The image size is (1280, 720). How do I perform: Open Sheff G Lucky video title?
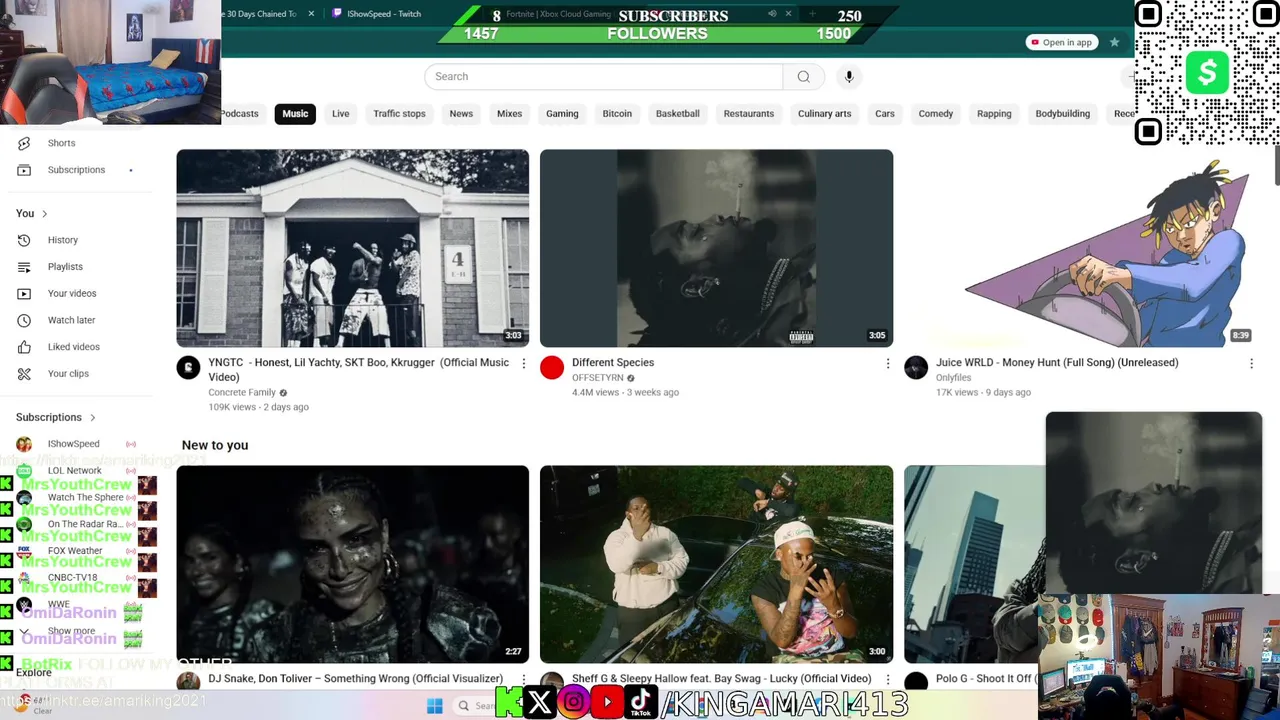[721, 679]
